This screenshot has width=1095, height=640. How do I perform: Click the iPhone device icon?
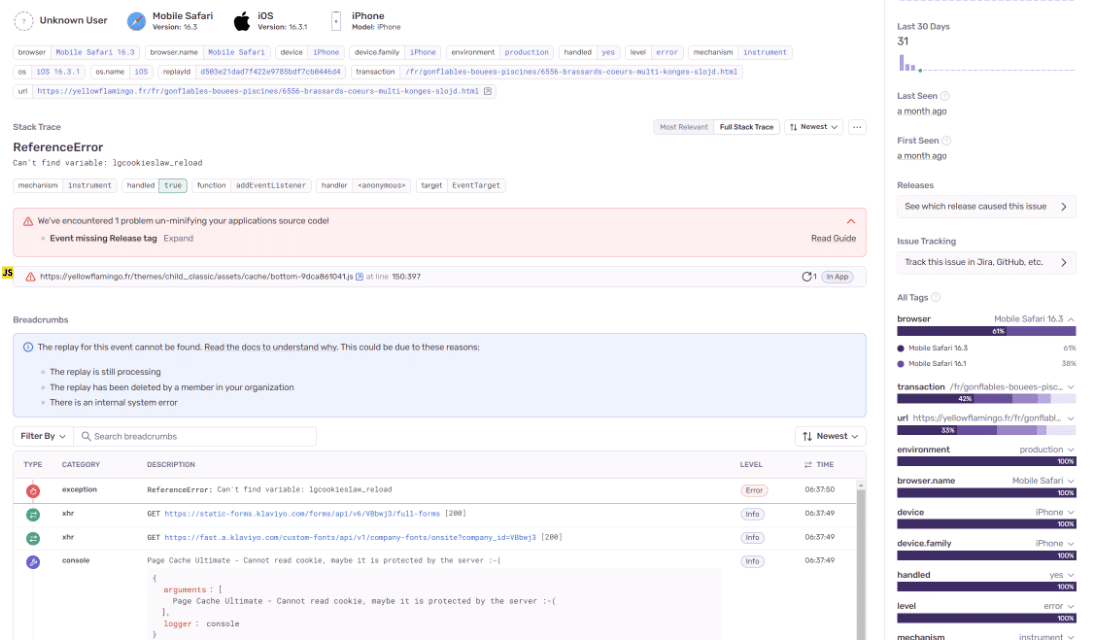[336, 21]
